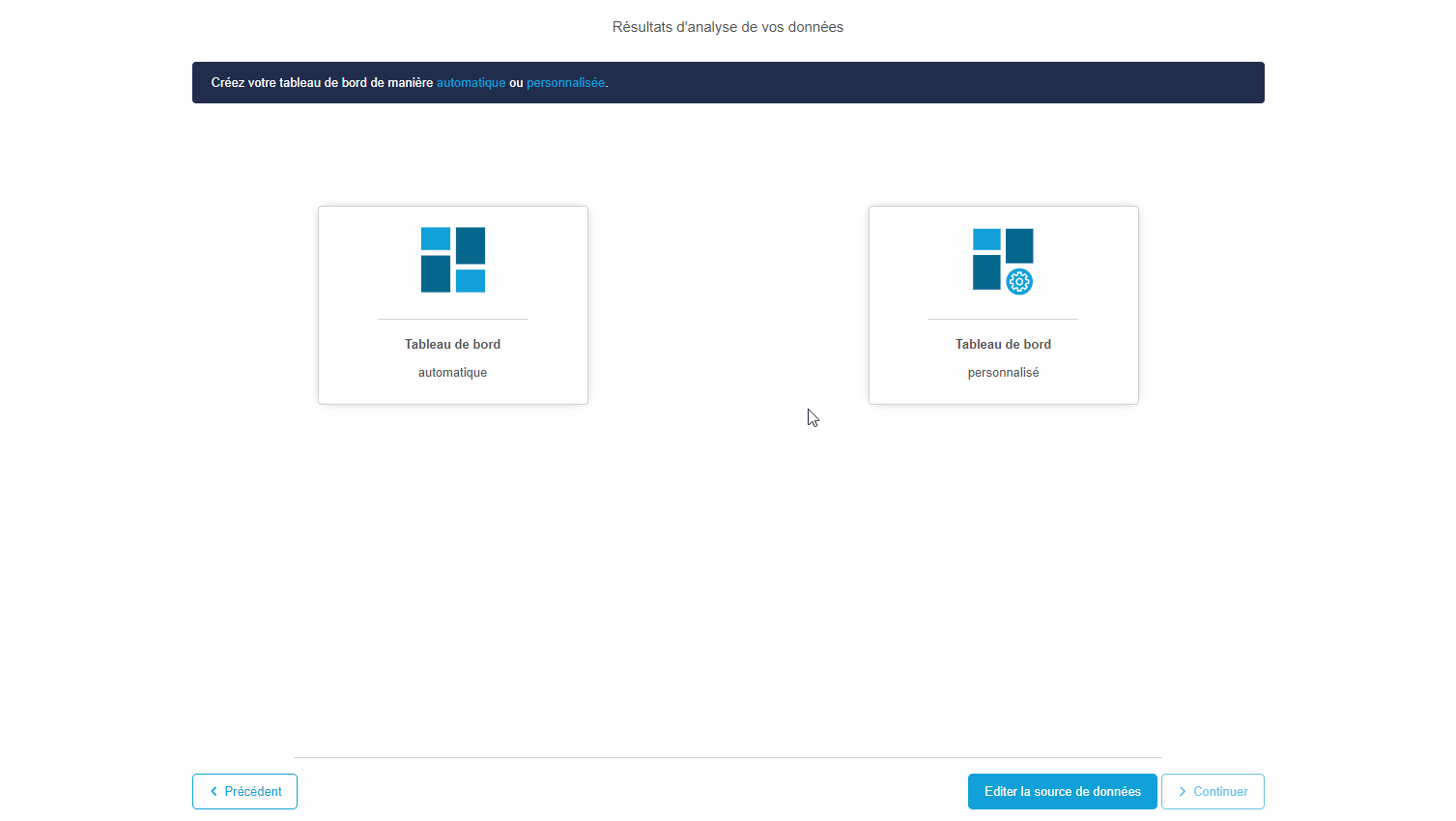Click the dark banner about creating your dashboard
Screen dimensions: 1456x821
[x=728, y=82]
